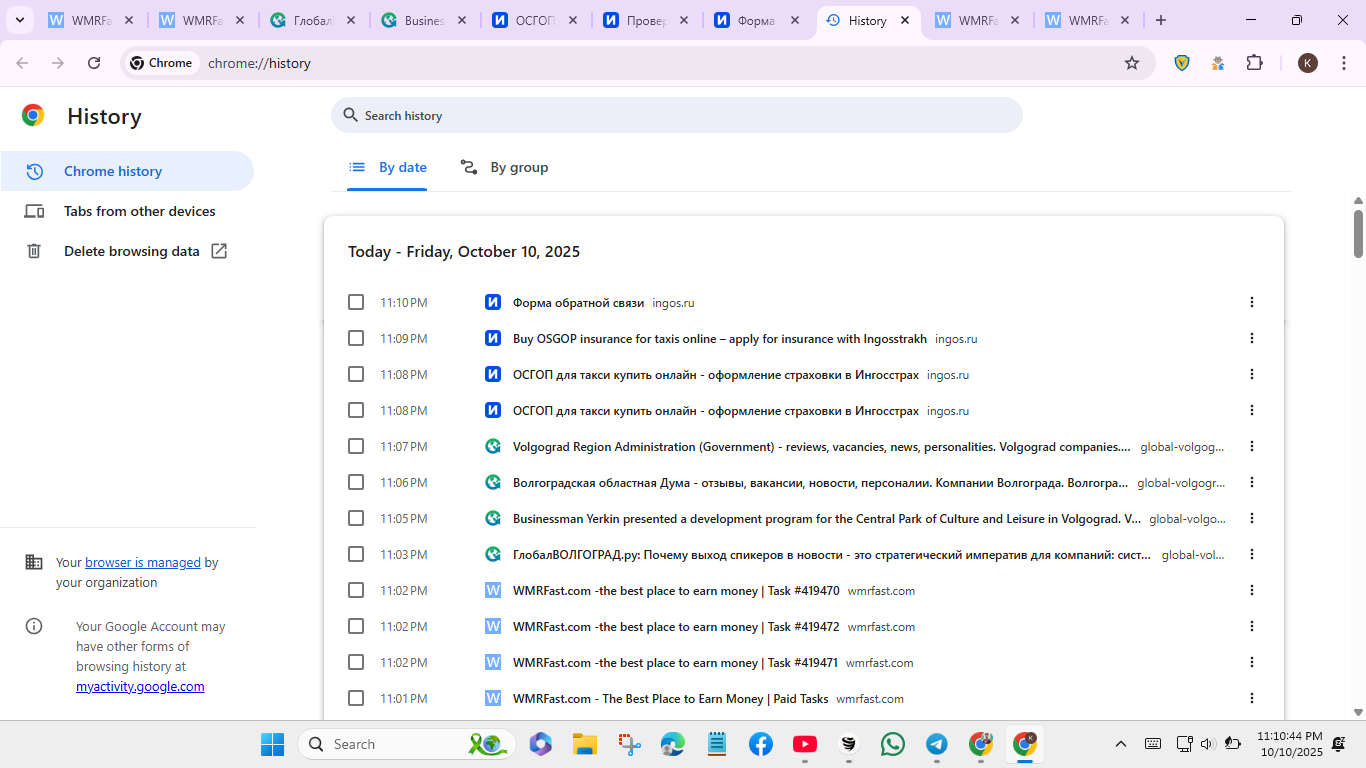Open YouTube from the taskbar
This screenshot has width=1366, height=768.
click(805, 744)
